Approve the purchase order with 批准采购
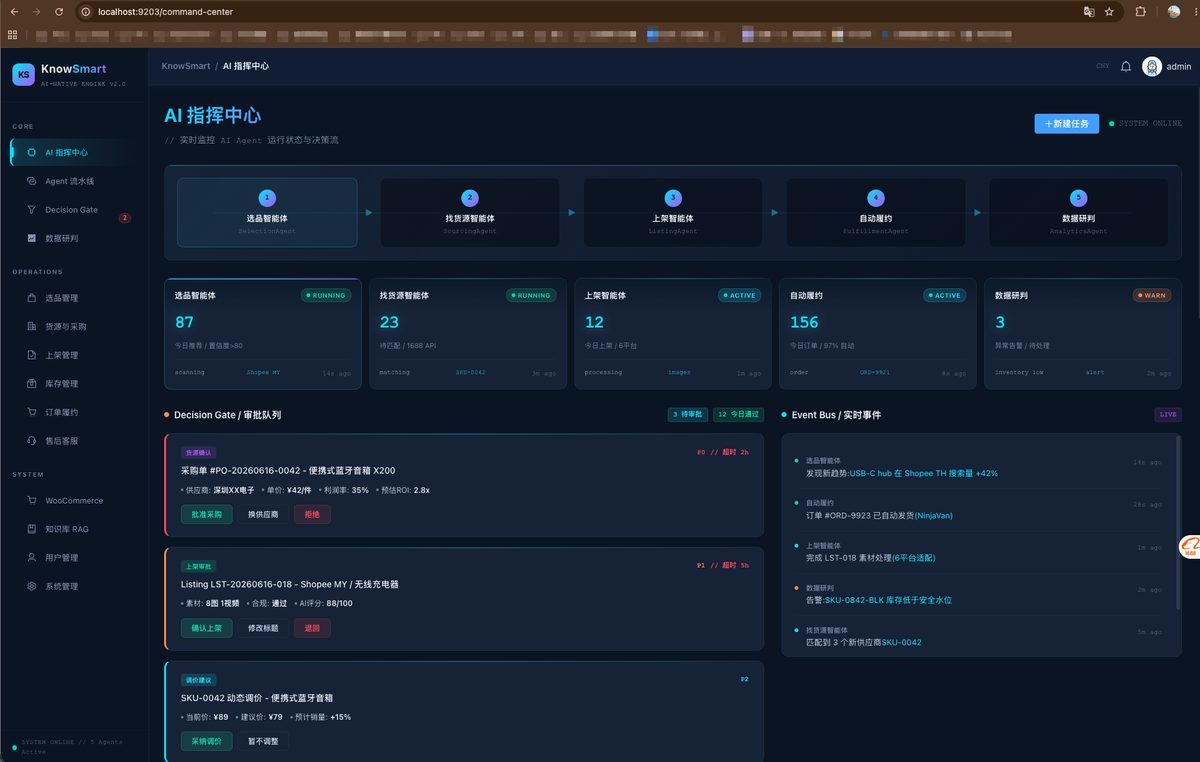The width and height of the screenshot is (1200, 762). click(207, 514)
